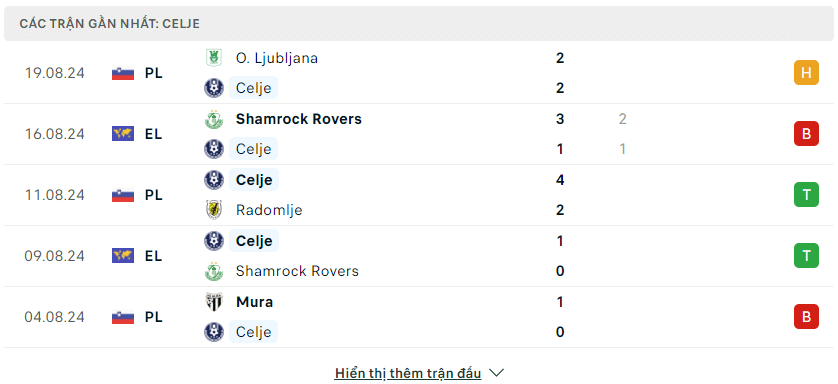
Task: Open the 09.08.24 Celje vs Shamrock match row
Action: tap(419, 256)
